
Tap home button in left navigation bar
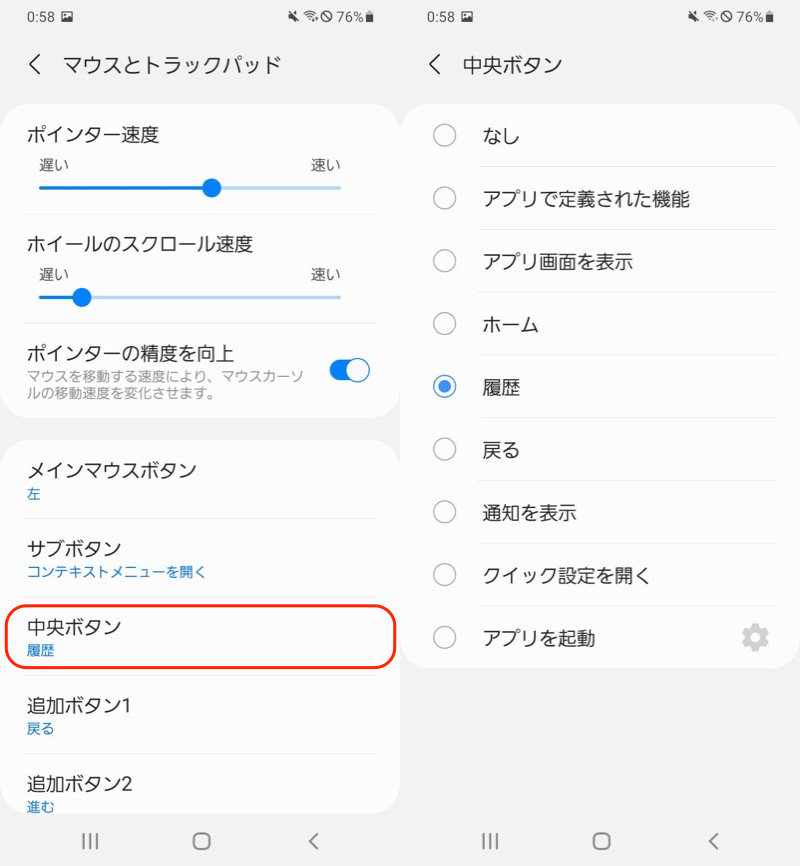201,841
